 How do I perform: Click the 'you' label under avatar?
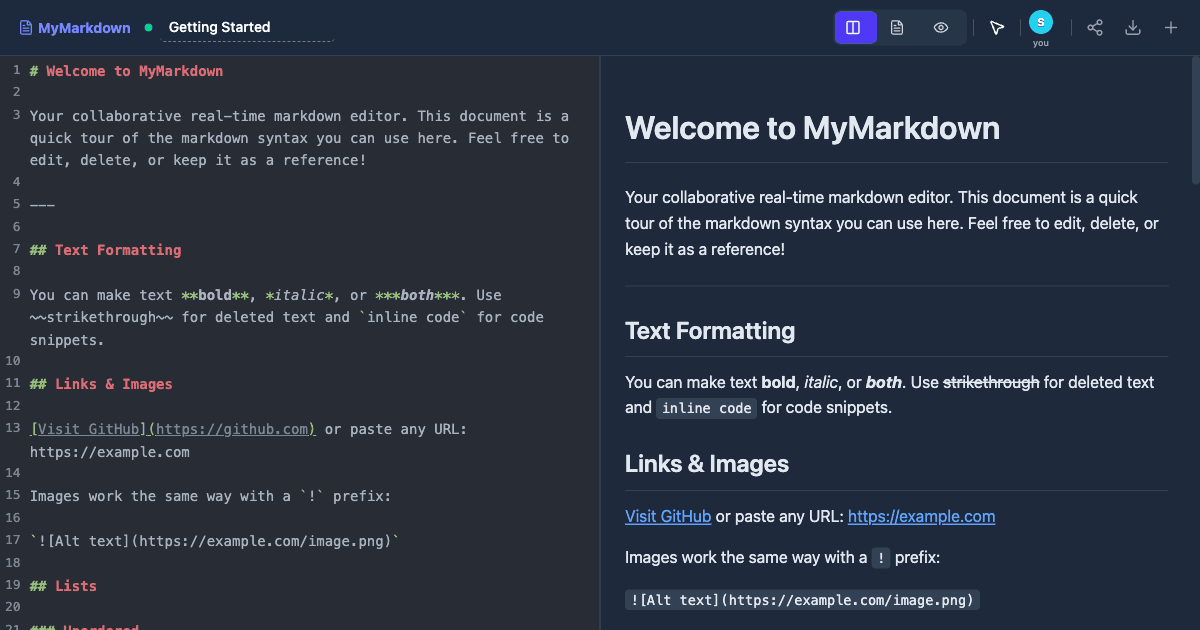(x=1041, y=43)
